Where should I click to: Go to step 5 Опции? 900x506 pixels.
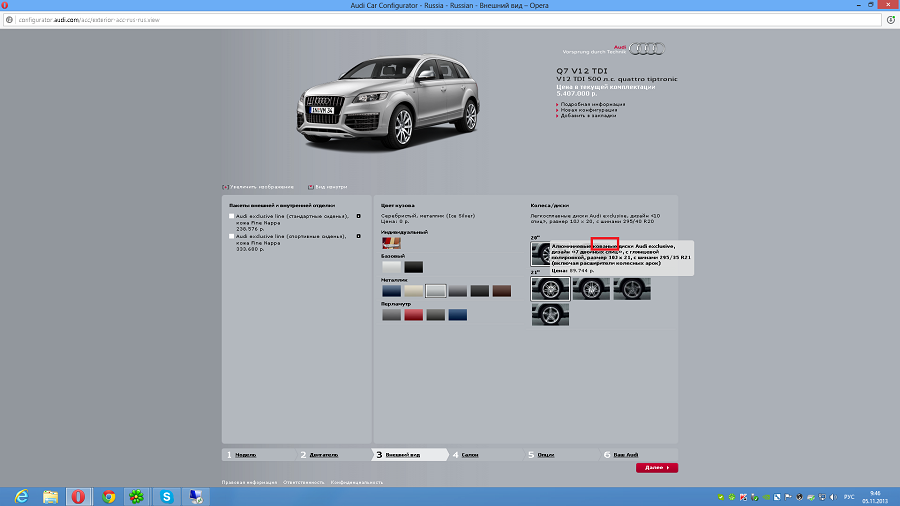pyautogui.click(x=545, y=455)
